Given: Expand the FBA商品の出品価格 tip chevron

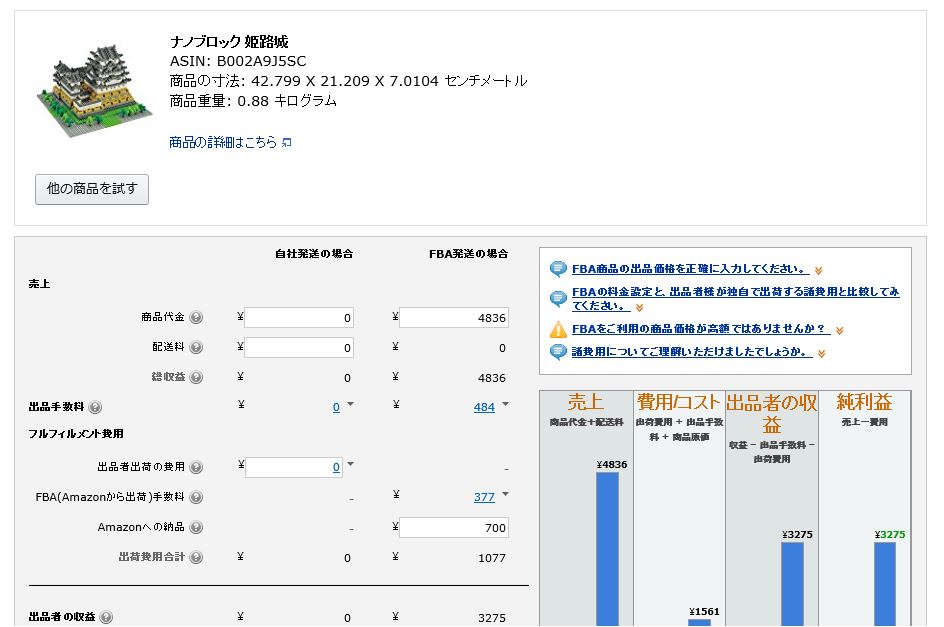Looking at the screenshot, I should [818, 271].
